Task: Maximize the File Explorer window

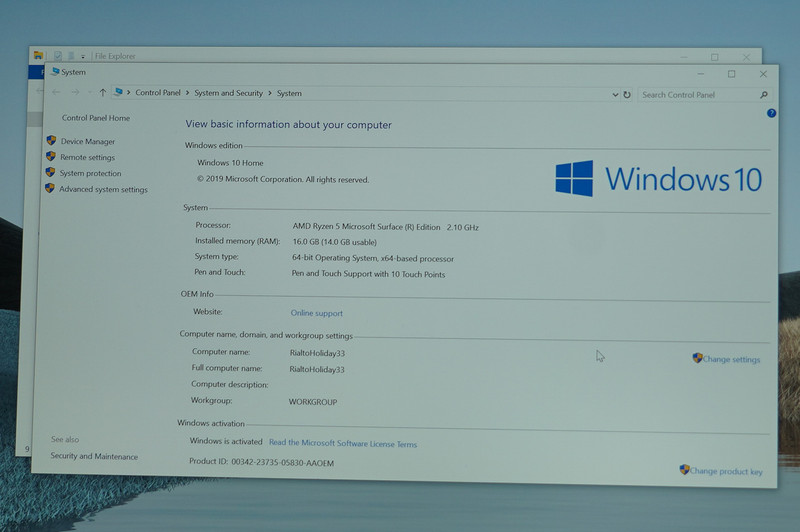Action: 715,57
